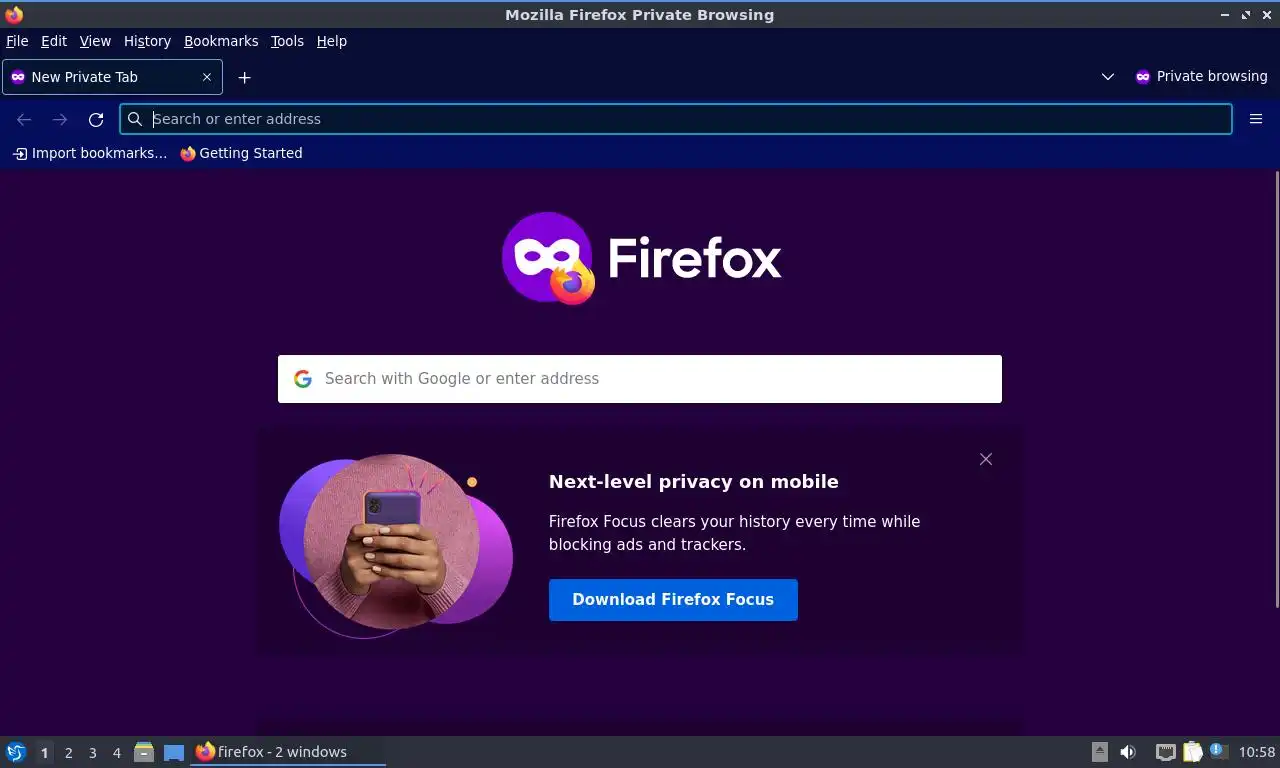Click the Firefox icon in title bar

coord(14,15)
